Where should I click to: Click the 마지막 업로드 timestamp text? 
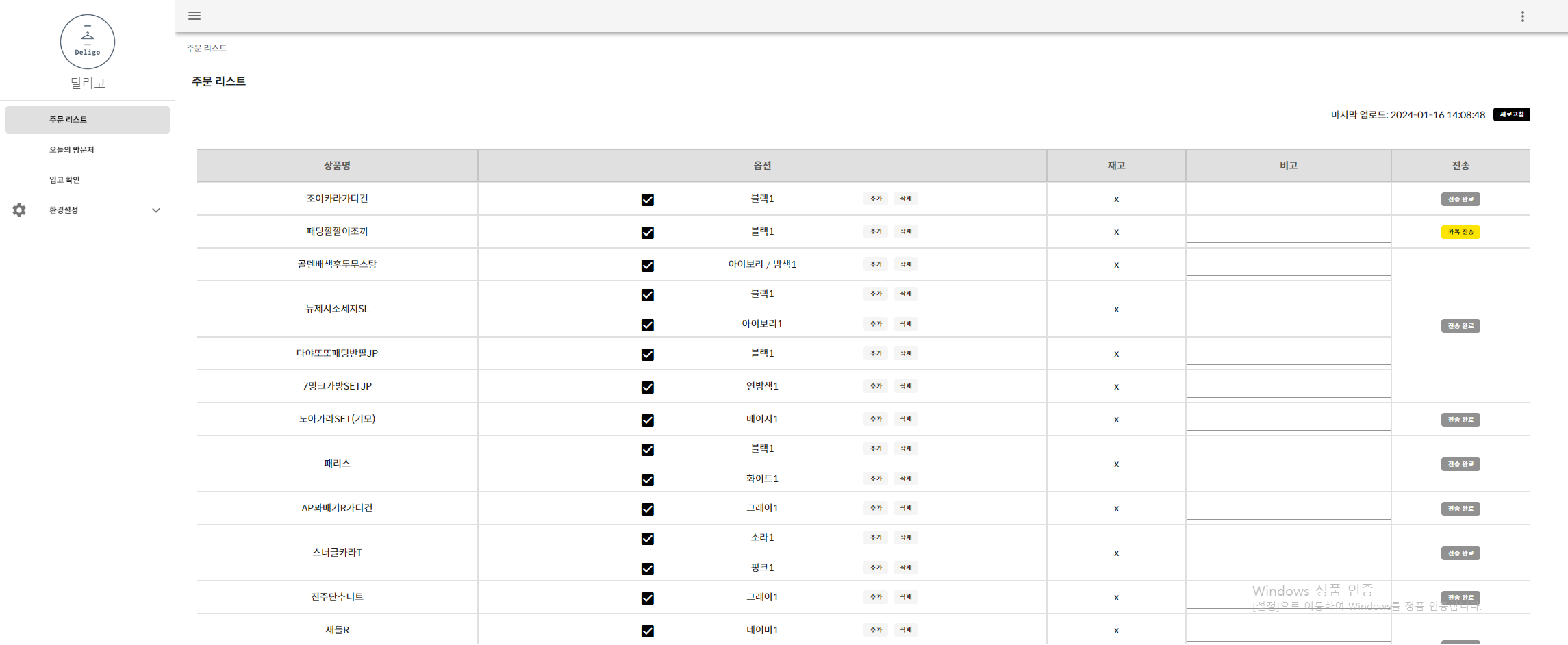1408,115
